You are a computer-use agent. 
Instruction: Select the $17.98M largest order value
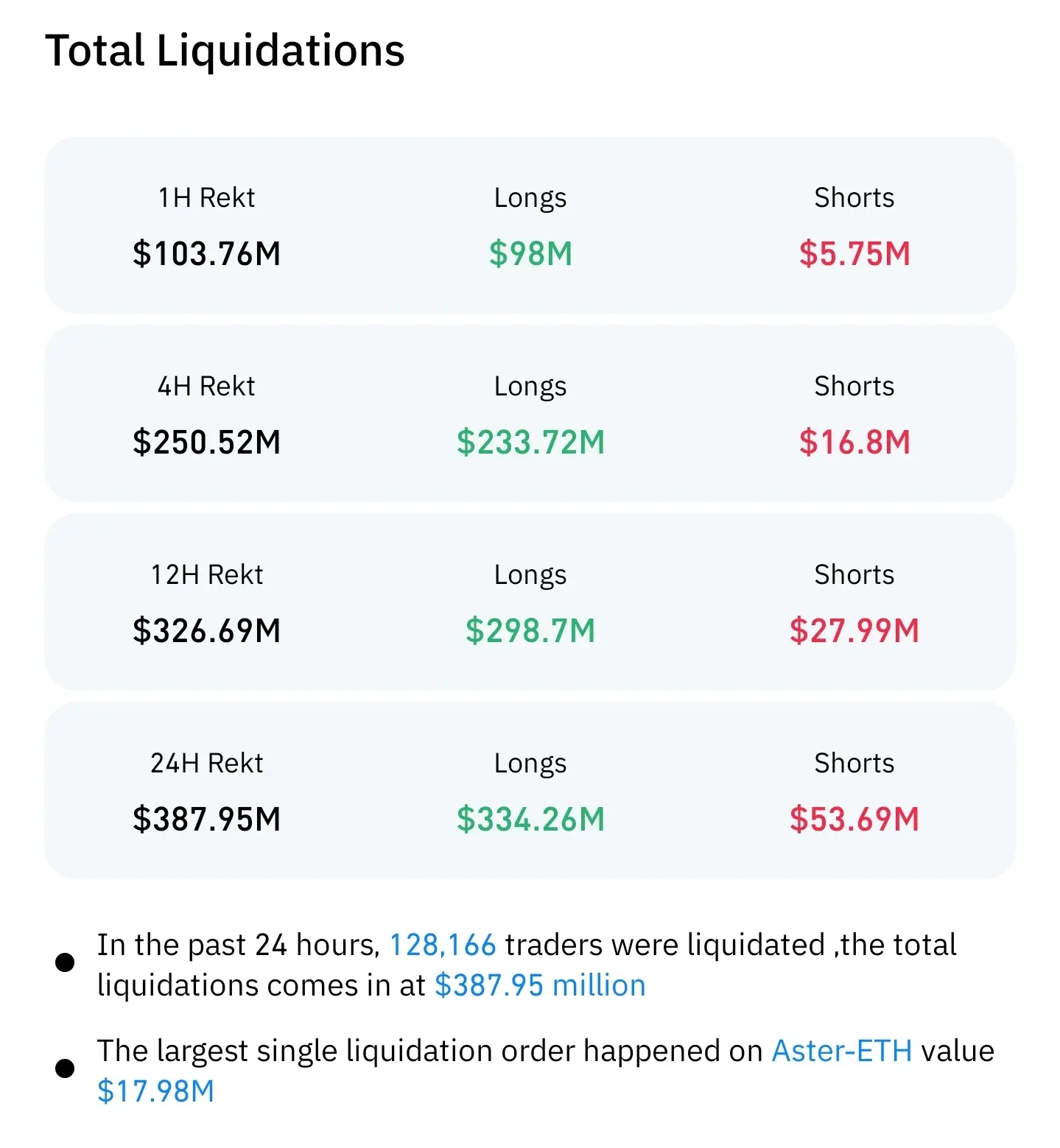click(155, 1091)
